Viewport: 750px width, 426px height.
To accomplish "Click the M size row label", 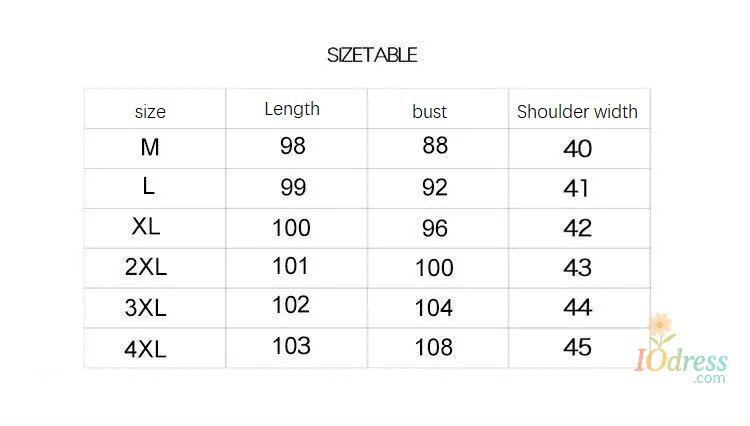I will pos(150,148).
